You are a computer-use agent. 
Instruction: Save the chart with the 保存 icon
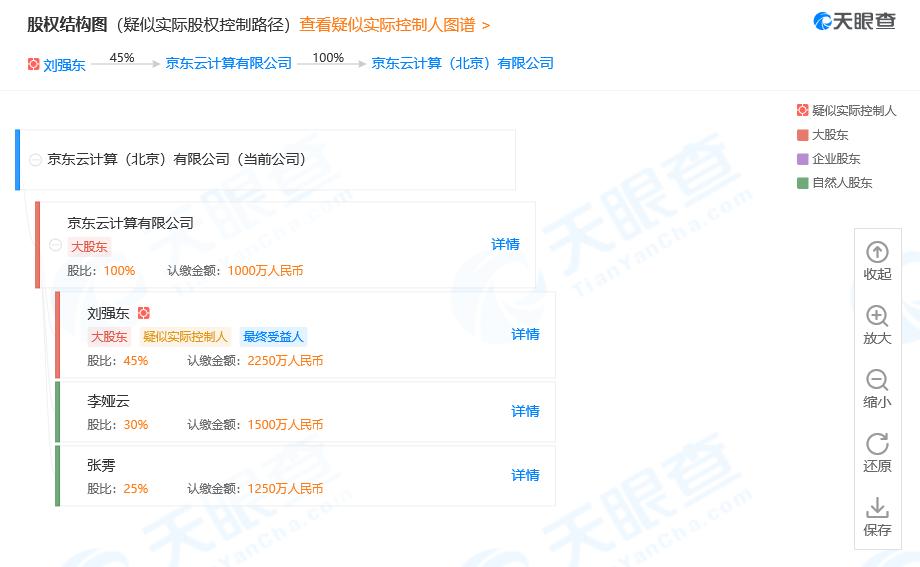click(x=877, y=508)
